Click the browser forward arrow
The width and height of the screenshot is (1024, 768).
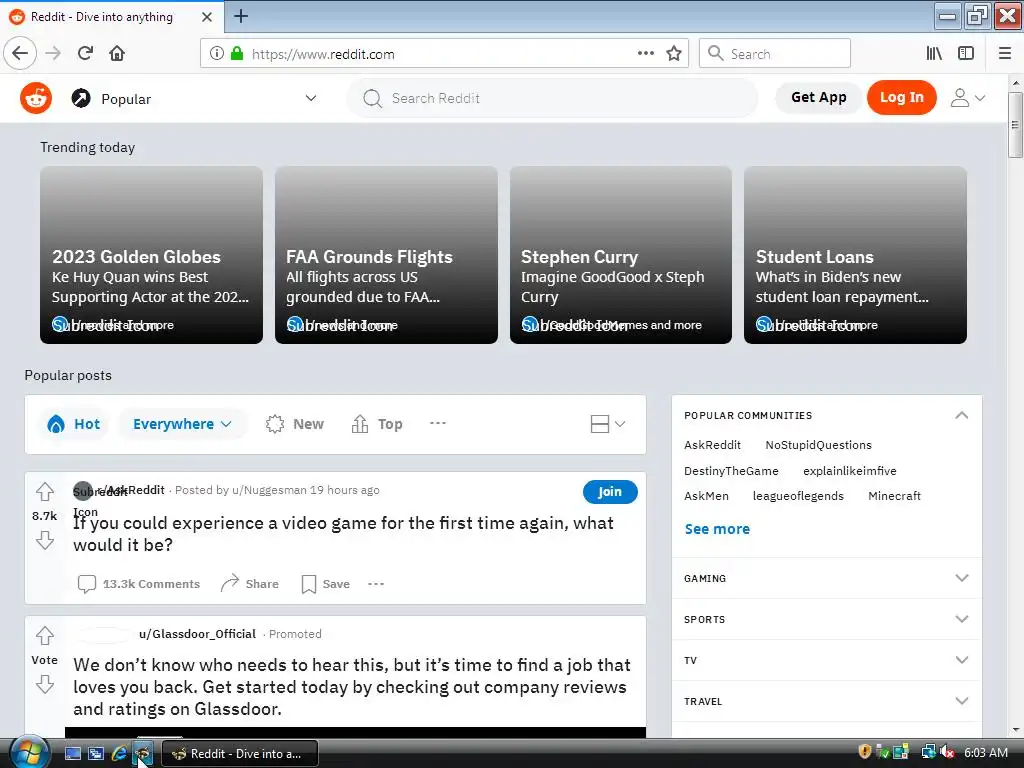coord(53,54)
